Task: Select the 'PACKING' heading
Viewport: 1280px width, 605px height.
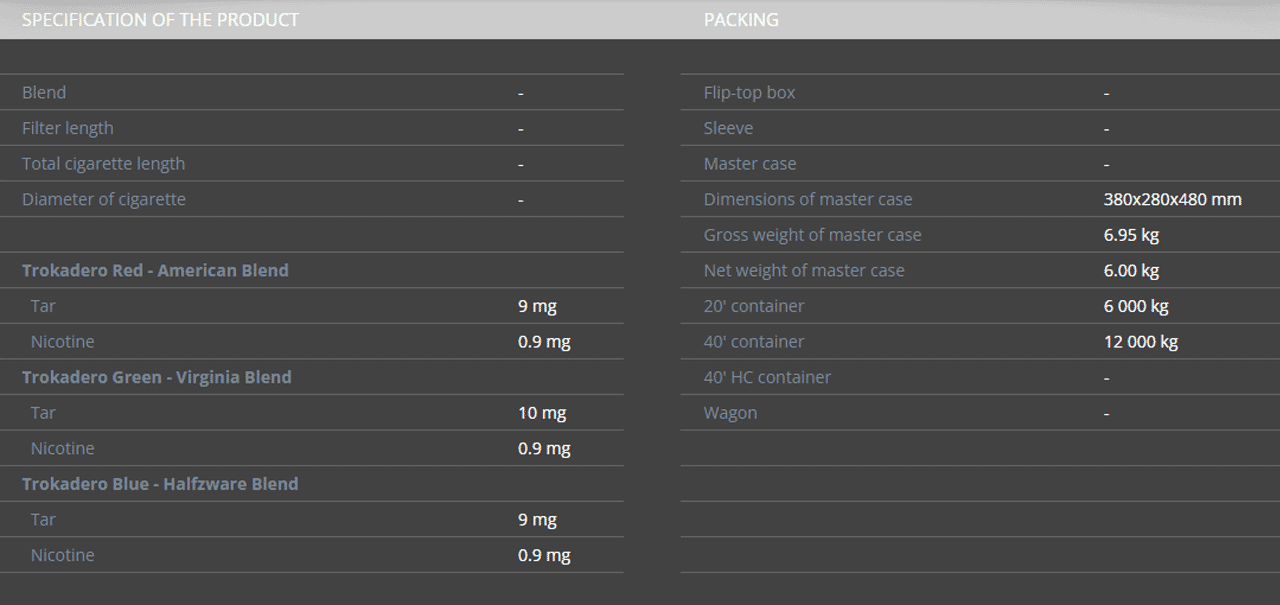Action: (741, 20)
